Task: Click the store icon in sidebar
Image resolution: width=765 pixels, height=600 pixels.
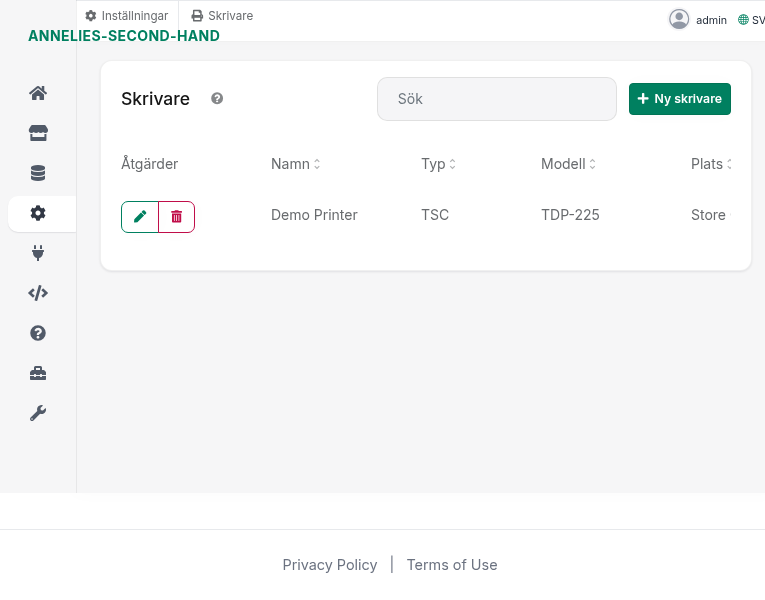Action: pyautogui.click(x=38, y=133)
